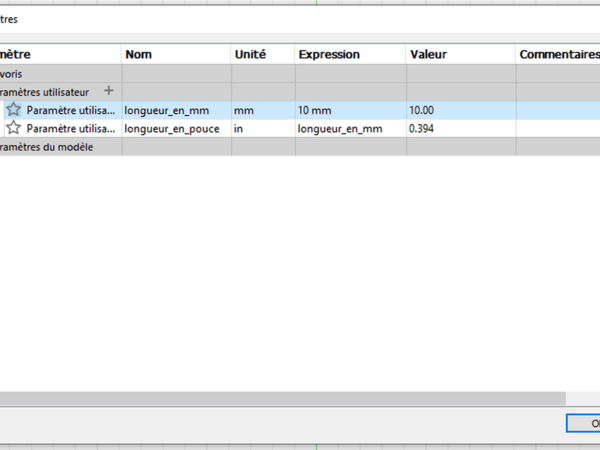Sort by the Expression column header

(x=350, y=54)
